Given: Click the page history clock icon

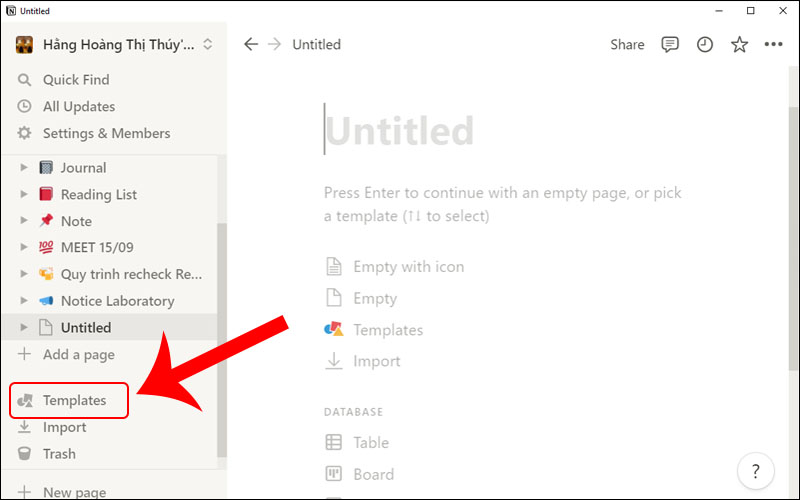Looking at the screenshot, I should click(x=705, y=44).
